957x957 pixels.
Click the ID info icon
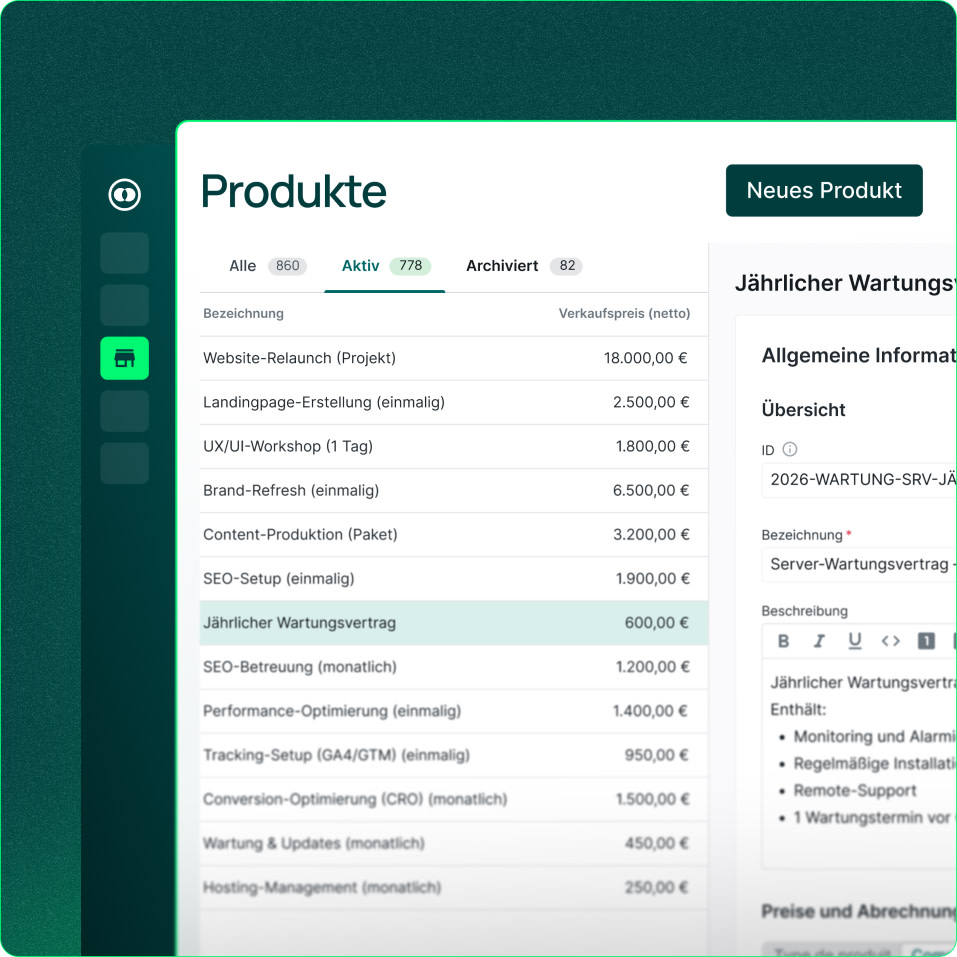pyautogui.click(x=790, y=449)
